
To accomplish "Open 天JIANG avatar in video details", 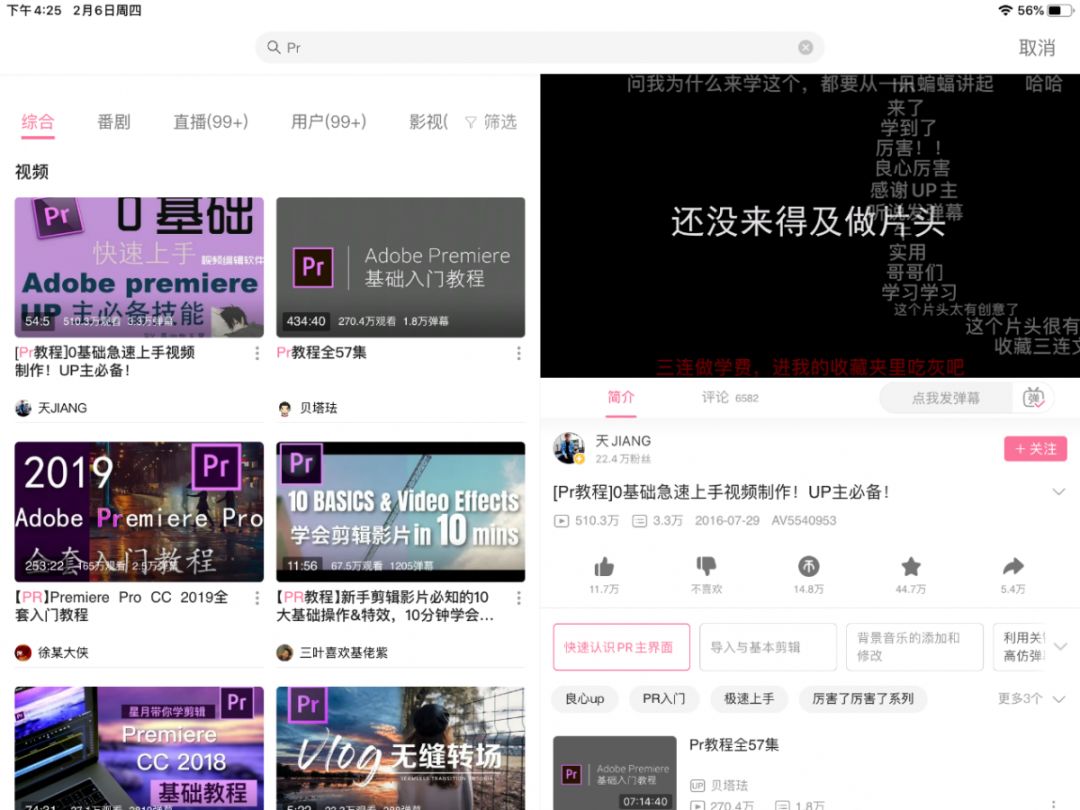I will pyautogui.click(x=569, y=448).
